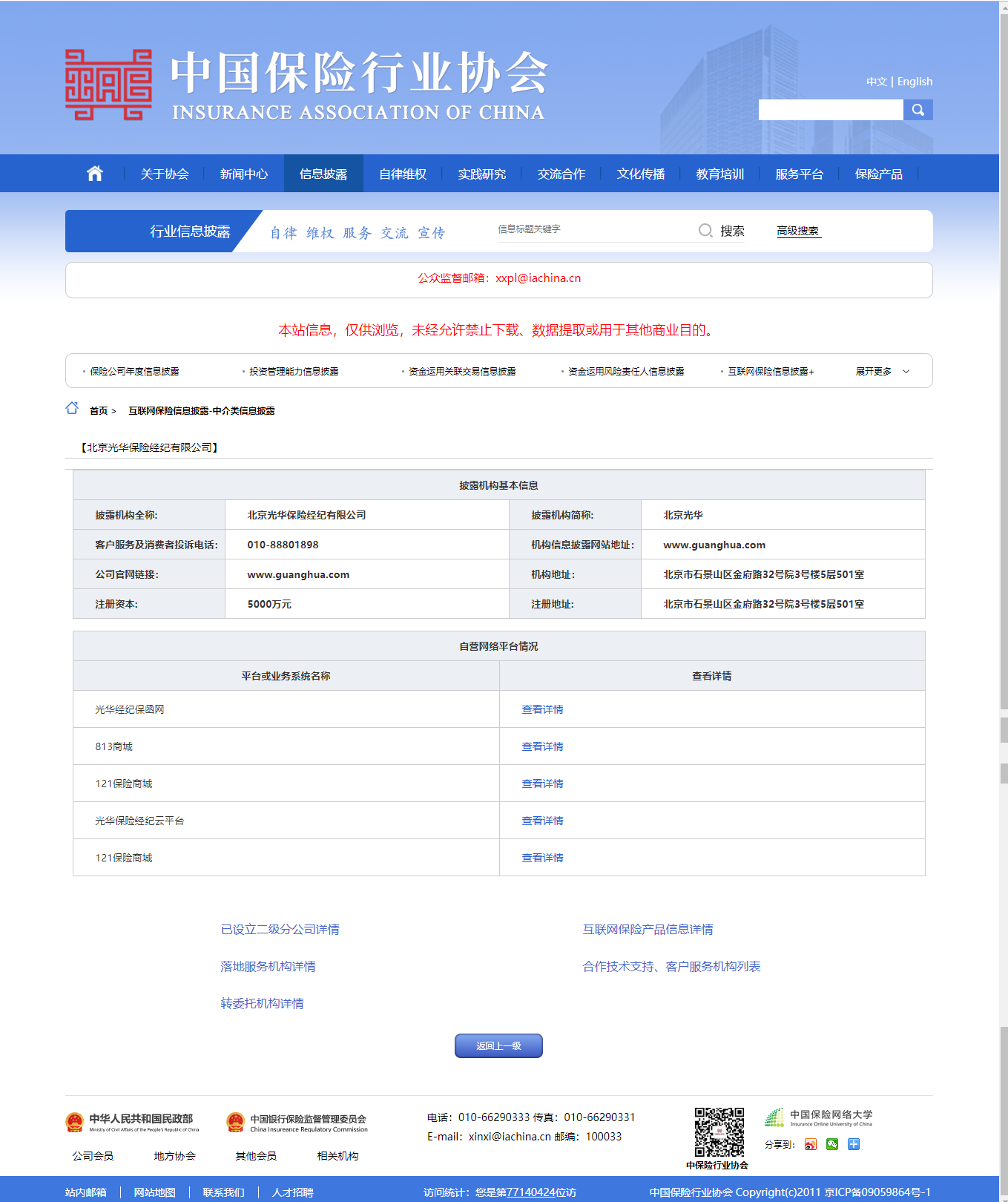Open 人才招聘 in footer bar

point(292,1192)
